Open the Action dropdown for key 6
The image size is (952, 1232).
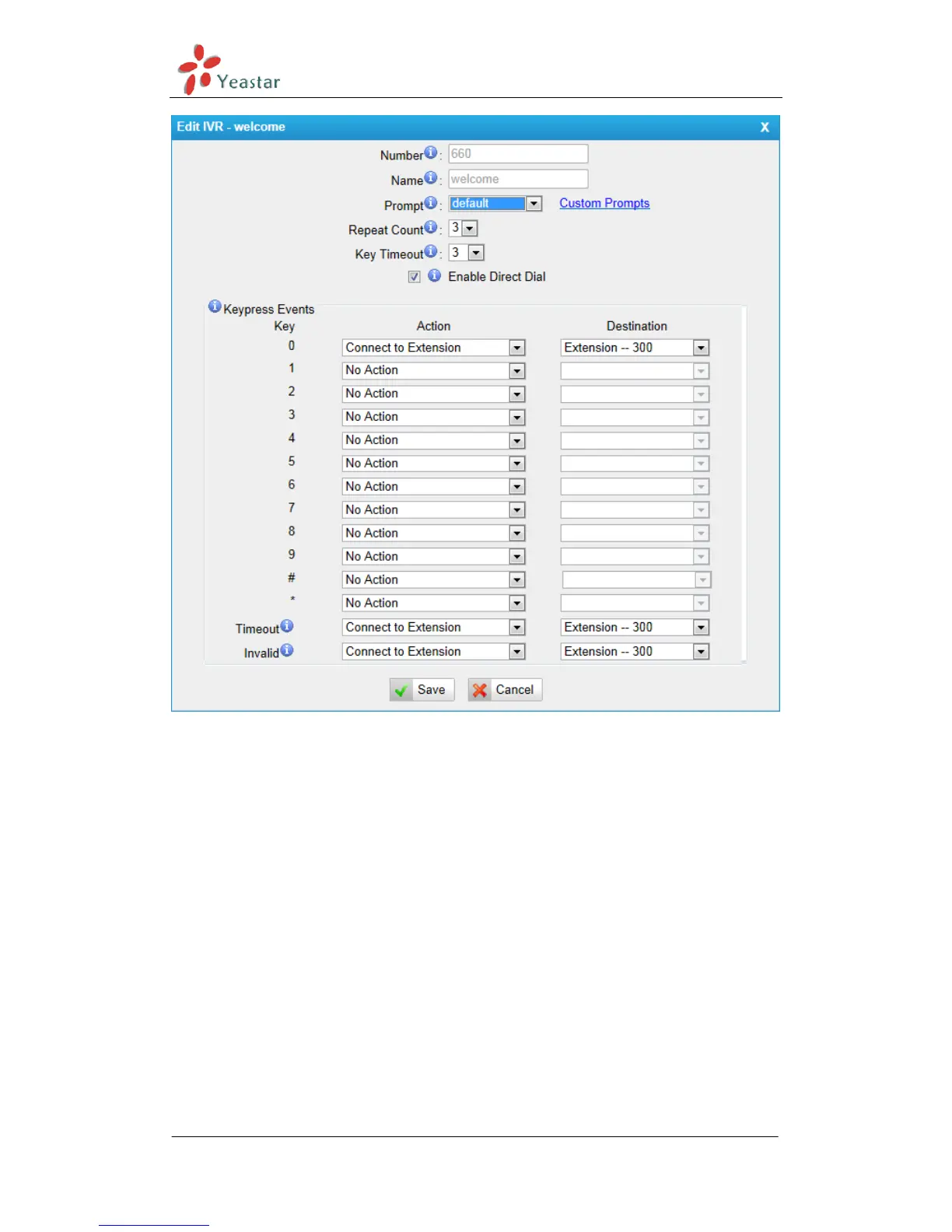click(x=433, y=487)
